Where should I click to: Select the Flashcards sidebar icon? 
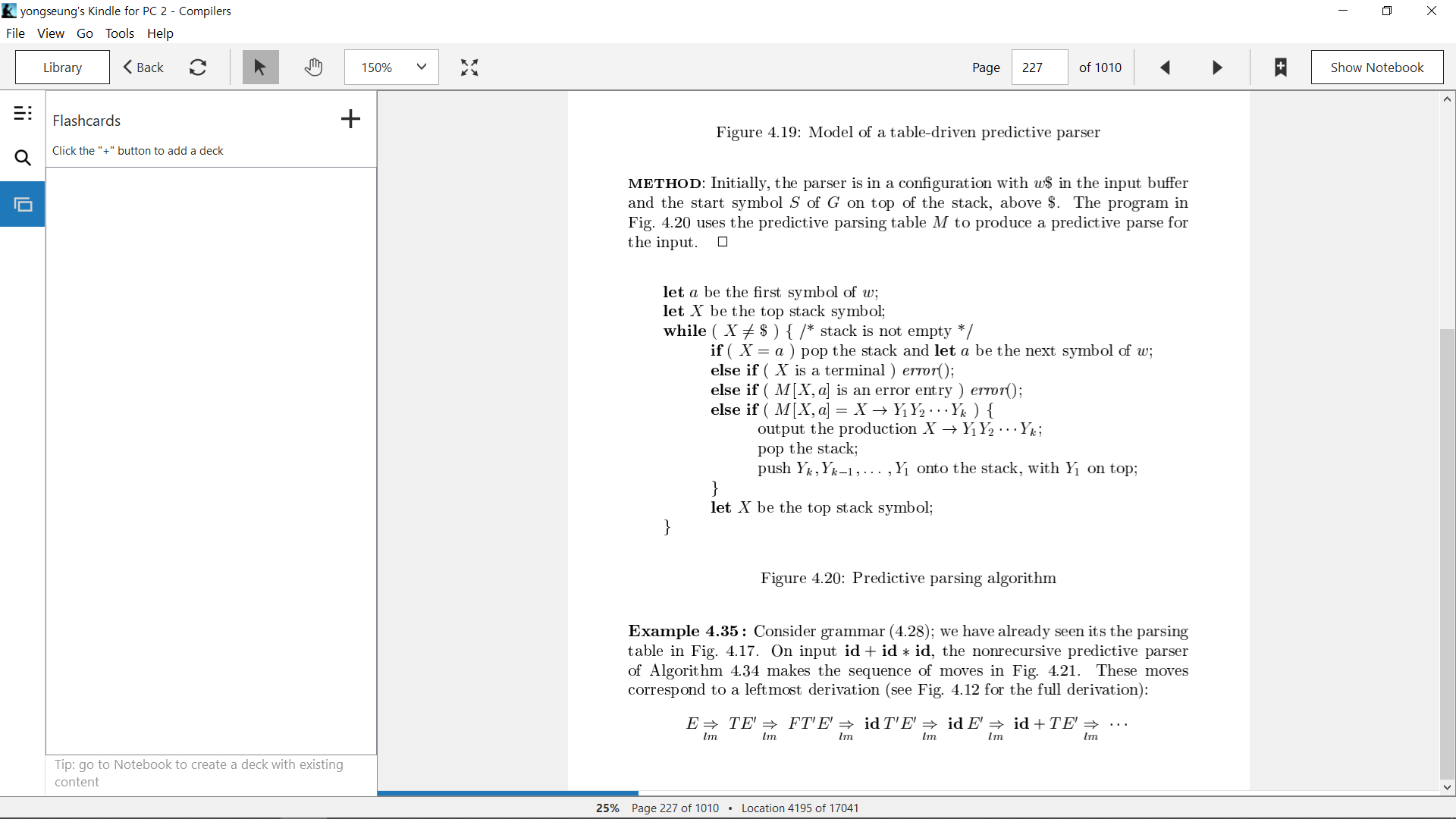point(23,205)
